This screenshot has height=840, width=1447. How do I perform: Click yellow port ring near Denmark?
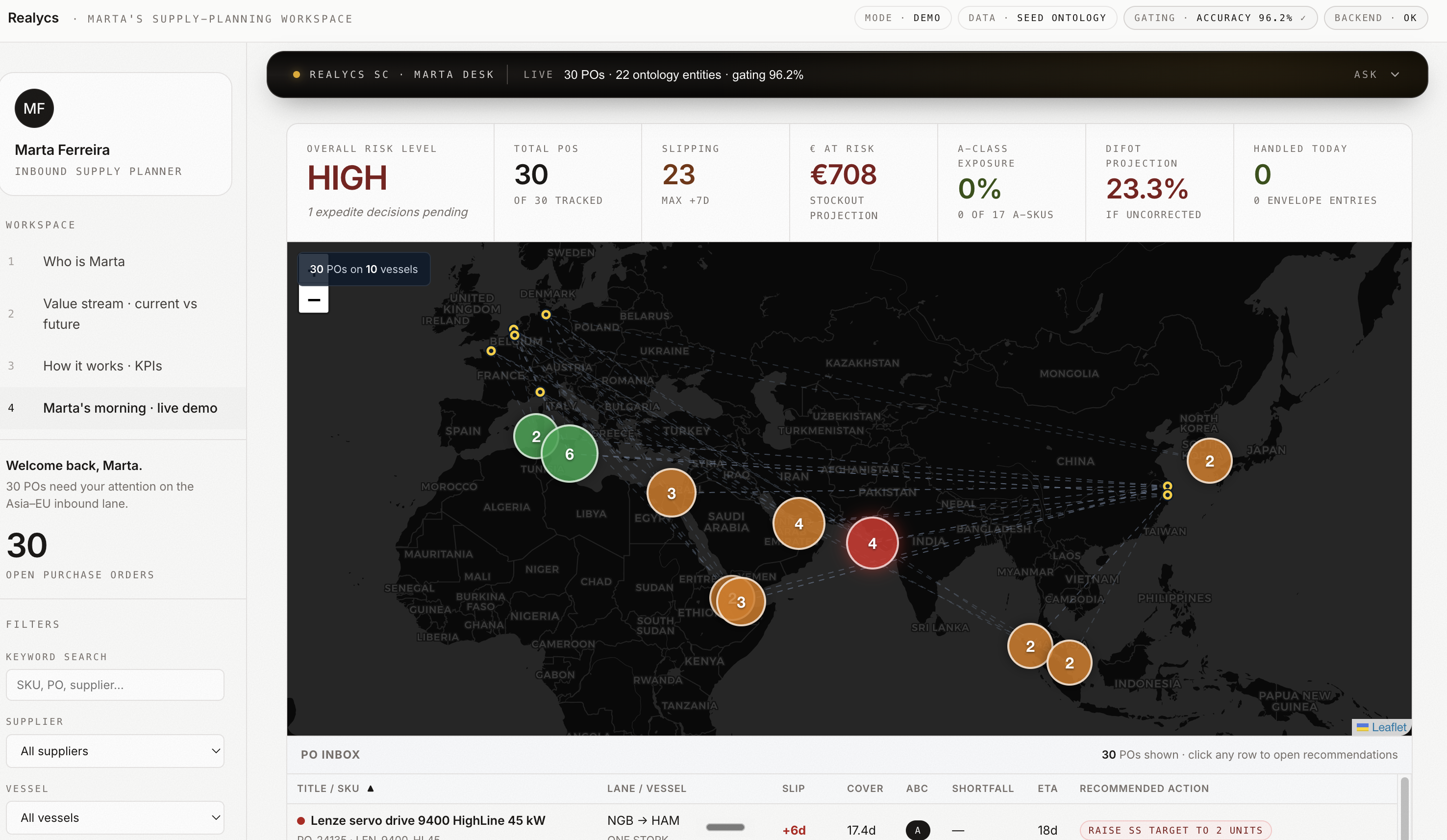(x=546, y=315)
